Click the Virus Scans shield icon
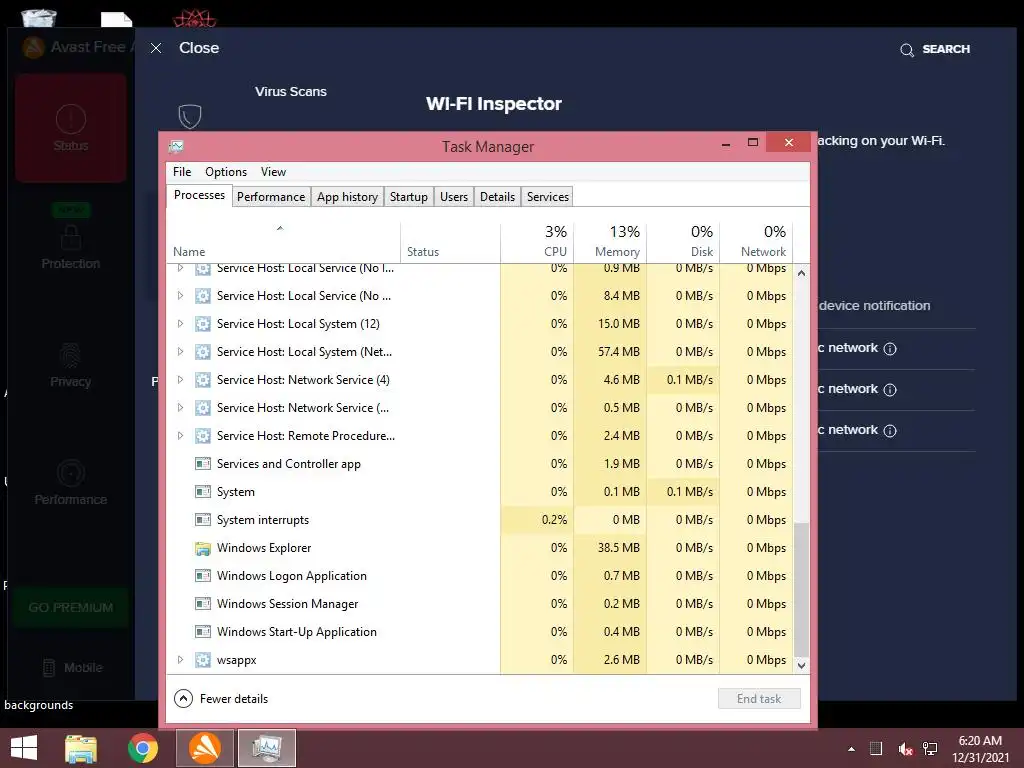 (x=190, y=117)
